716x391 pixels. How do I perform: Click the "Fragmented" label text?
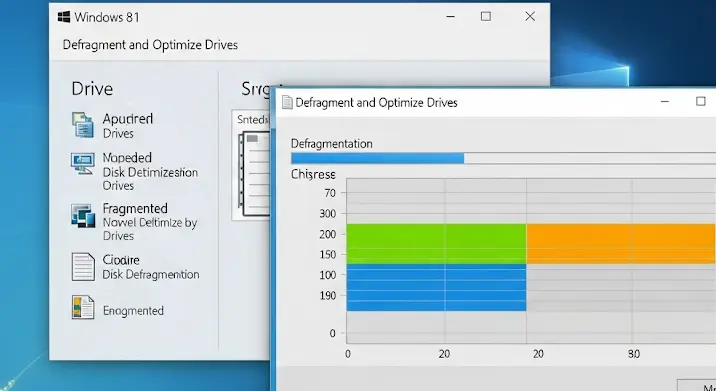click(135, 209)
